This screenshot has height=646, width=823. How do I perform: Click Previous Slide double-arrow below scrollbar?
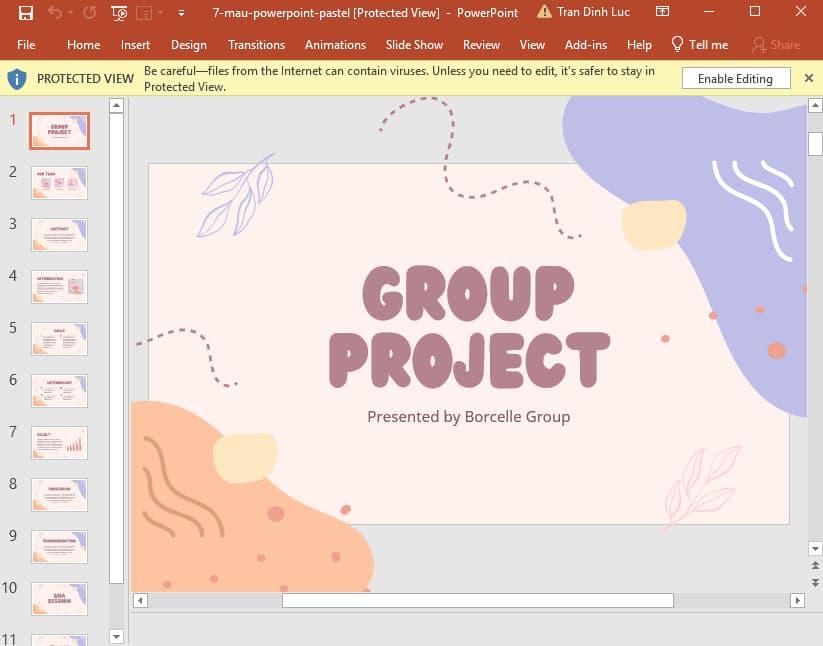pyautogui.click(x=815, y=567)
